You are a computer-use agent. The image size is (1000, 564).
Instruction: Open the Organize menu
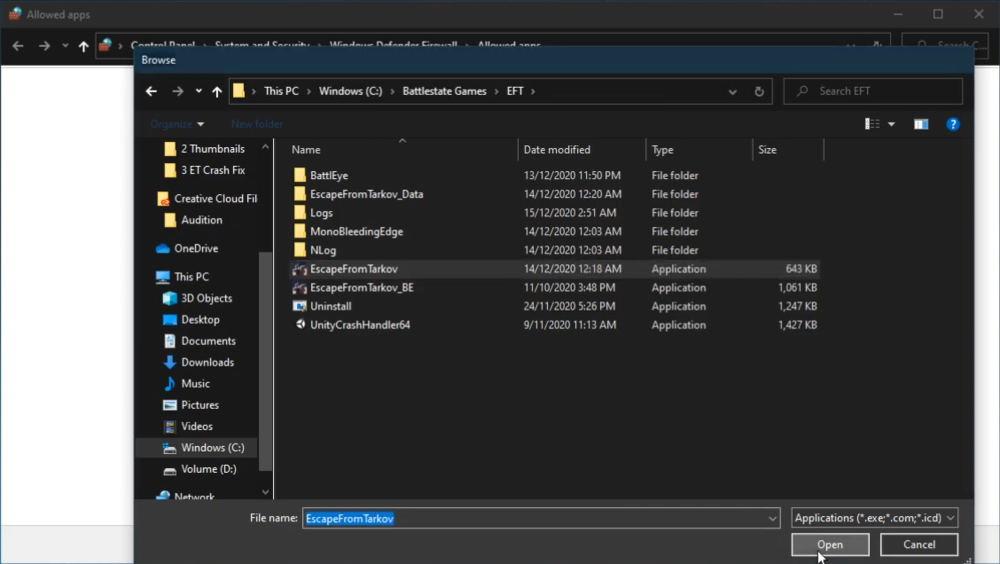pos(177,124)
